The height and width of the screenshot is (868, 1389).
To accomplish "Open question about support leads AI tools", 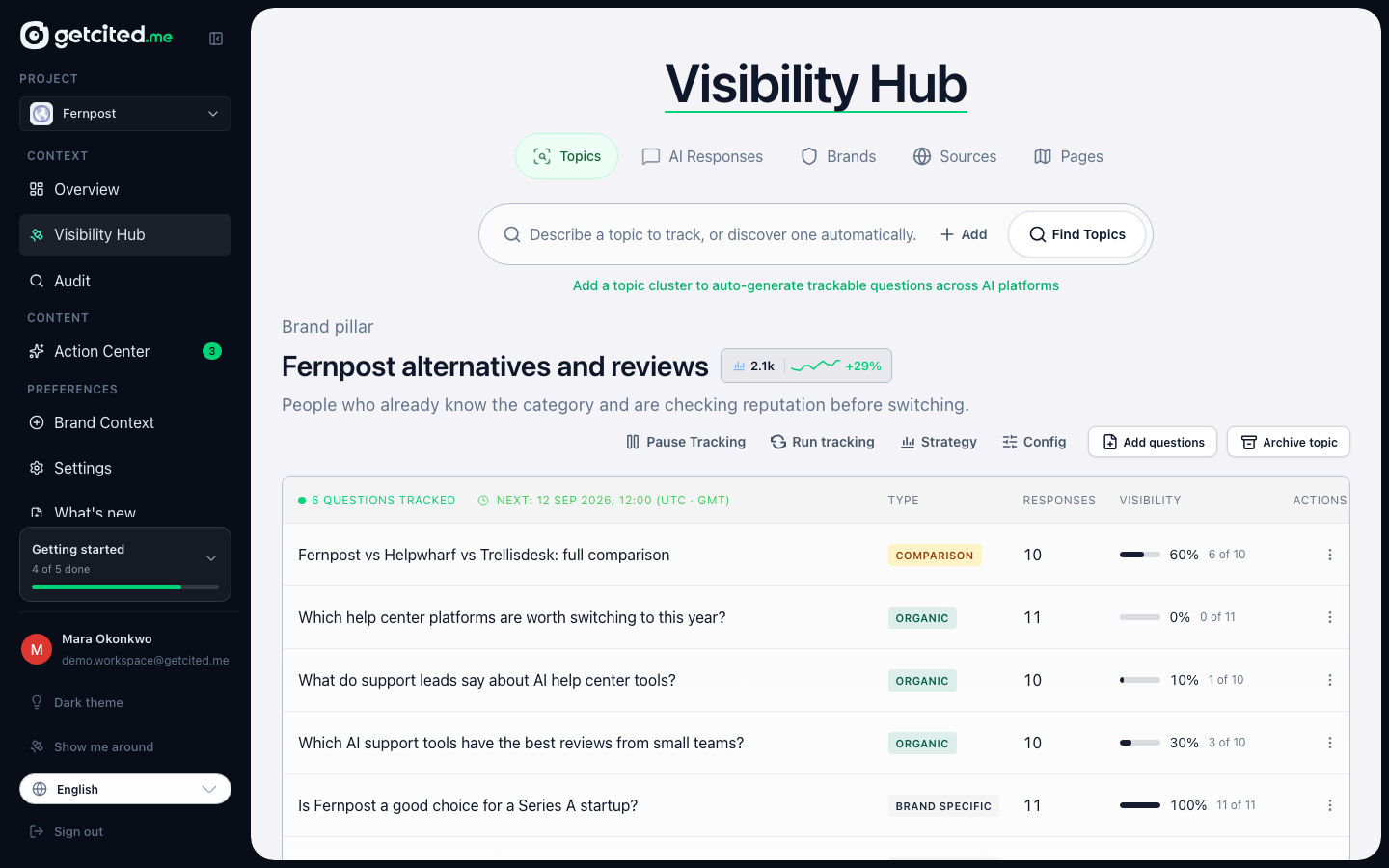I will (x=487, y=681).
